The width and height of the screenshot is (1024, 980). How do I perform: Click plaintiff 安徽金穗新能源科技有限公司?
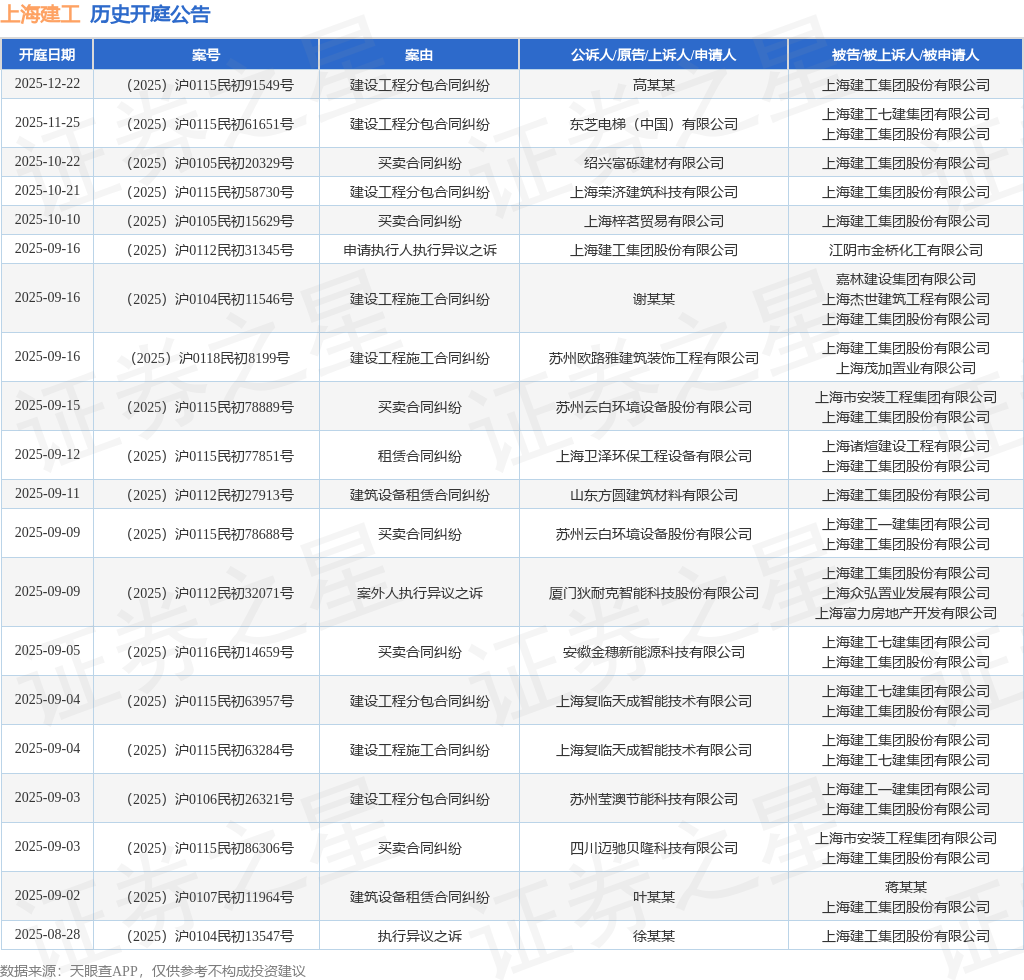[x=654, y=652]
